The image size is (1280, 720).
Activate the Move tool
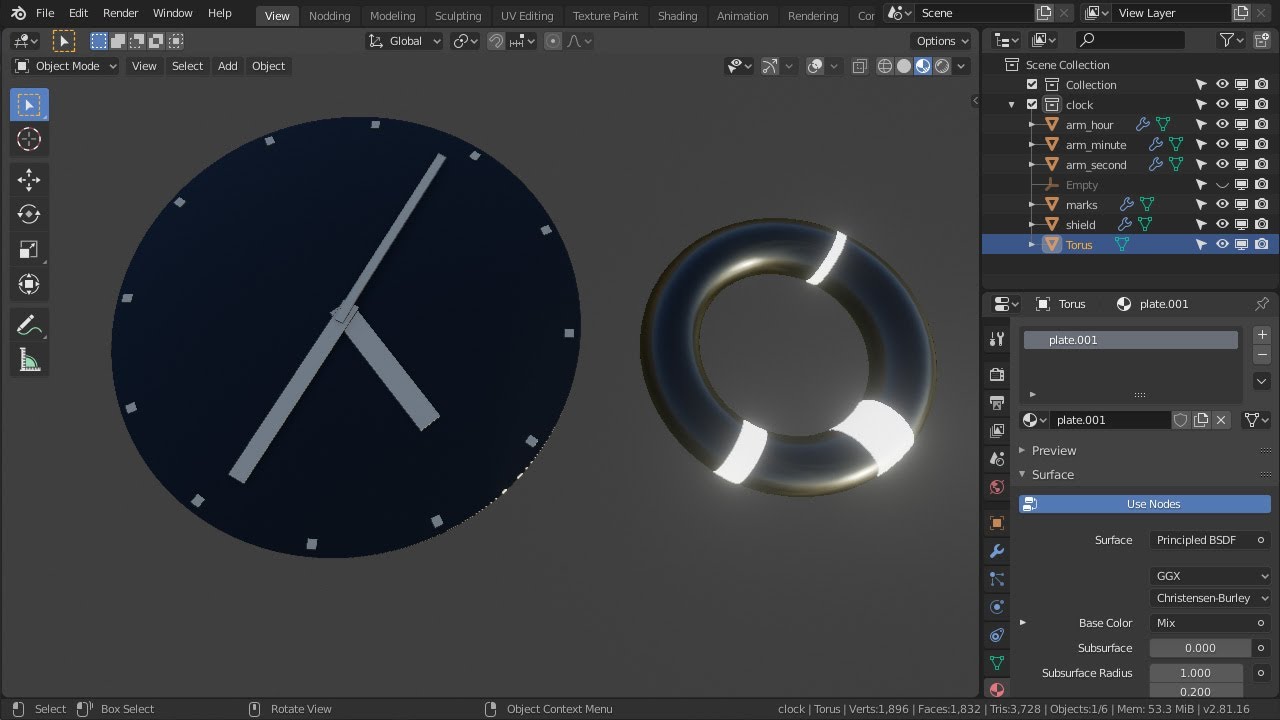pos(29,180)
